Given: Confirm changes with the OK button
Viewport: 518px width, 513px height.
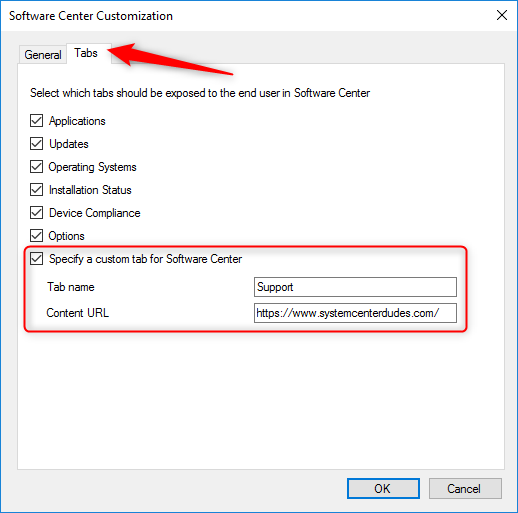Looking at the screenshot, I should click(x=383, y=489).
